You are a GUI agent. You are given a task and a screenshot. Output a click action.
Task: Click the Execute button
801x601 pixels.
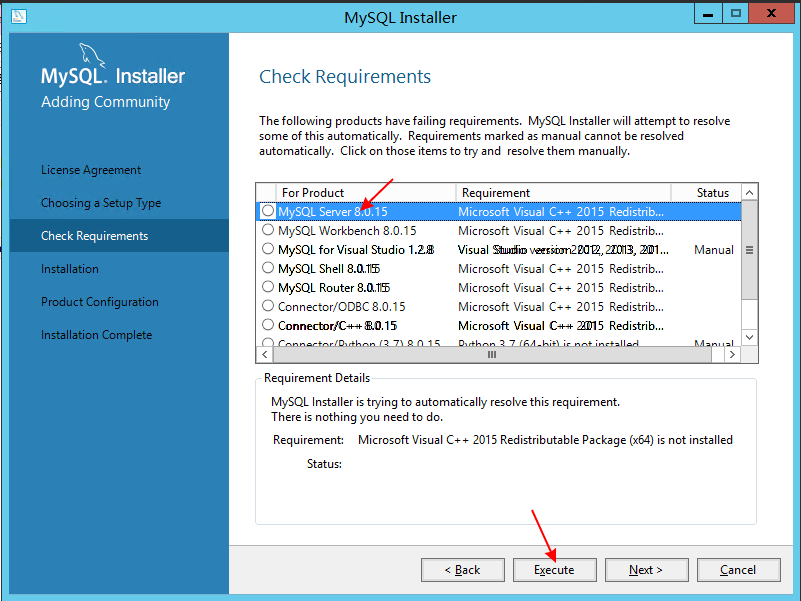pos(555,570)
